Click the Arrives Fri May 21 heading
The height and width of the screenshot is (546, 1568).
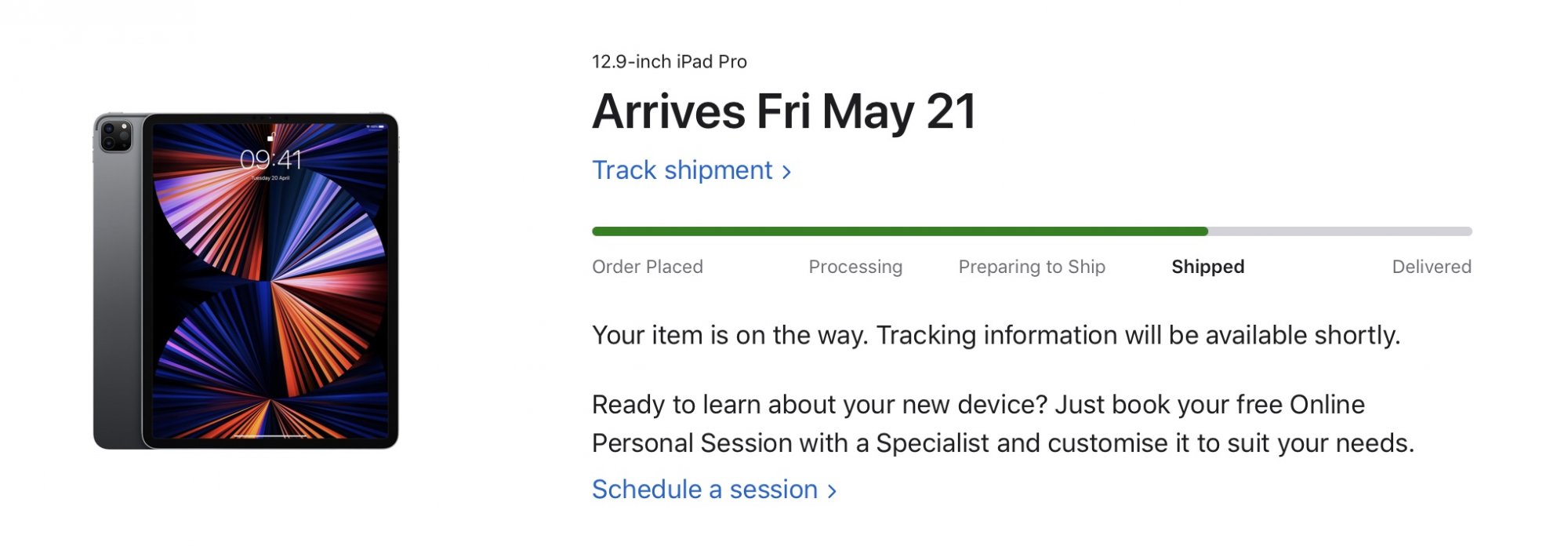point(784,111)
